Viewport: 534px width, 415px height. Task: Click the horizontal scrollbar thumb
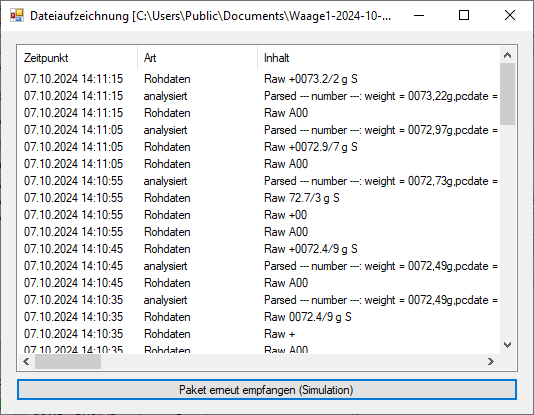point(68,362)
